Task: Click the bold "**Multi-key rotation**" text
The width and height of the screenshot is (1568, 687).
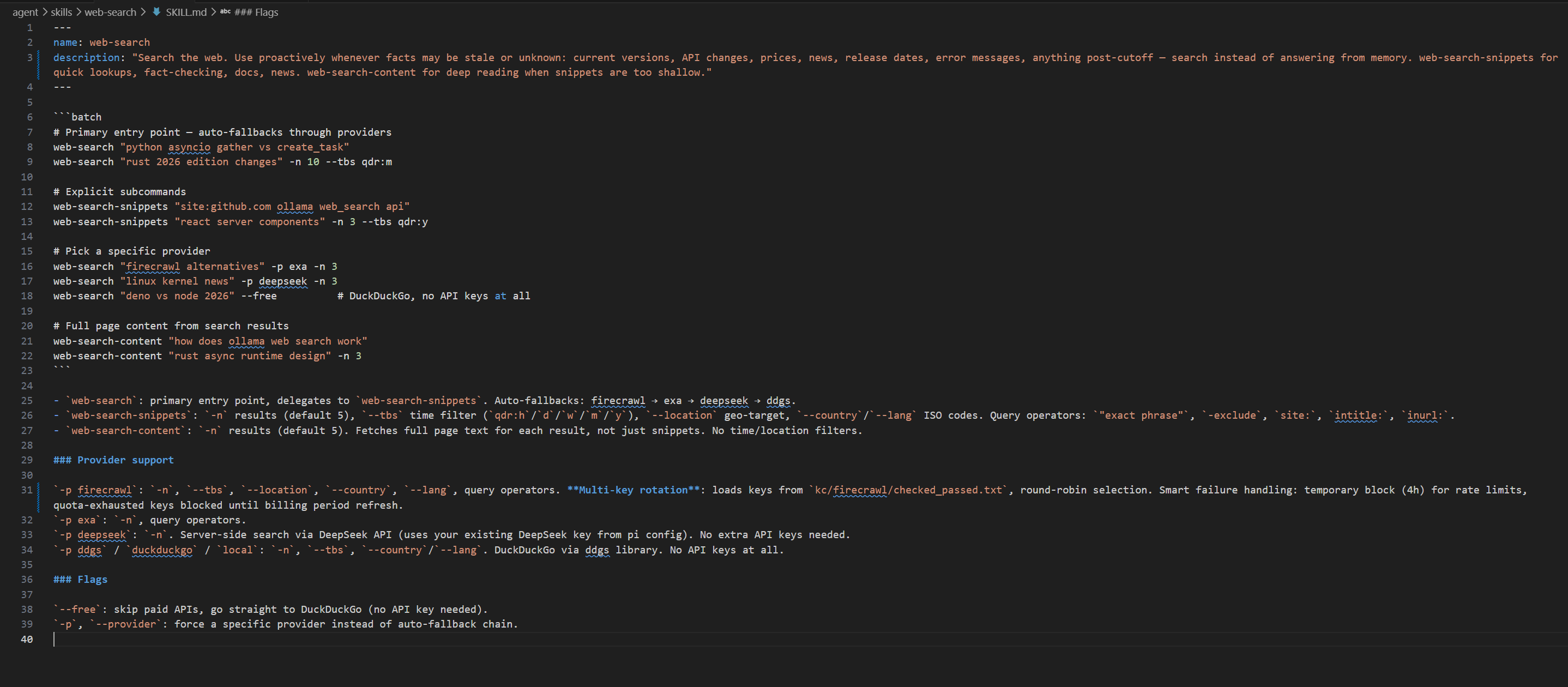Action: (x=634, y=490)
